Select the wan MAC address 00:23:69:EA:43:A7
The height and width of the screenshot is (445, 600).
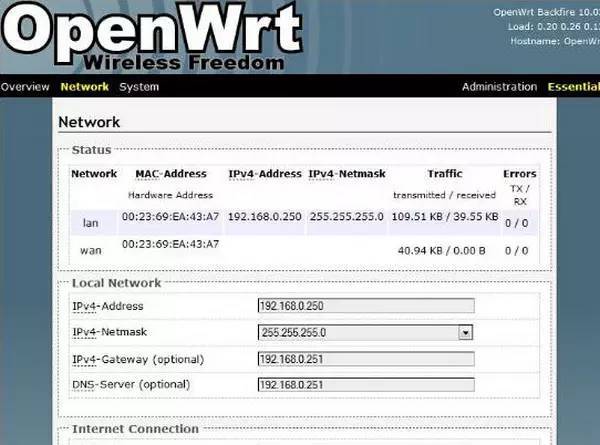click(170, 244)
